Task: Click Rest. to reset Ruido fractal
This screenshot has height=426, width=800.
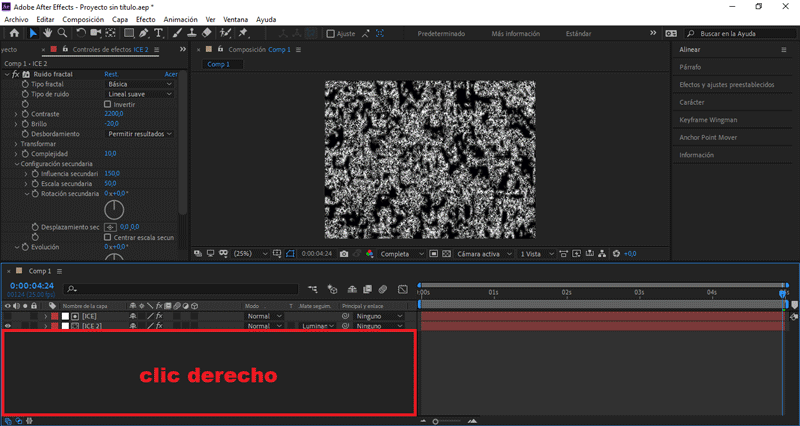Action: 112,74
